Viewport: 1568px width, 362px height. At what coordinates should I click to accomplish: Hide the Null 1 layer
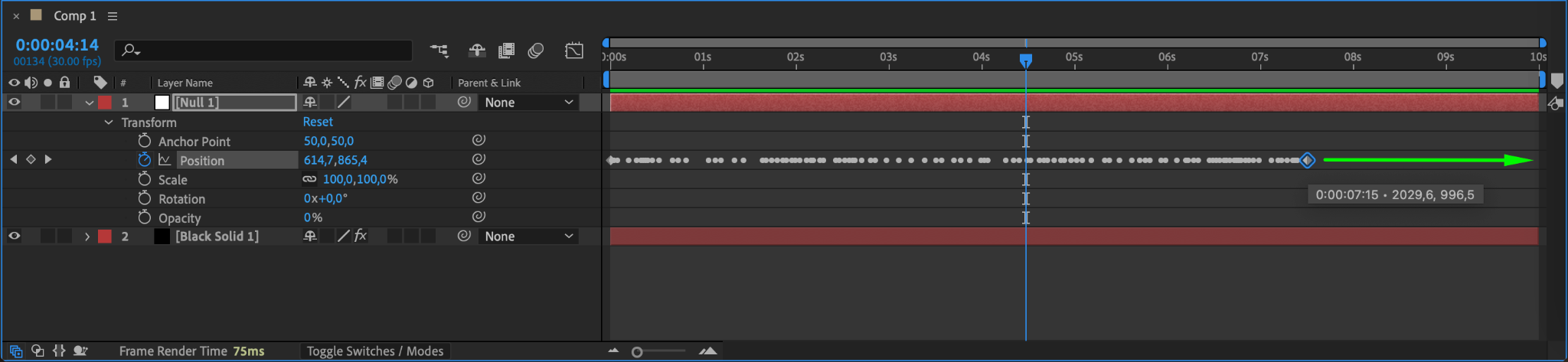15,102
